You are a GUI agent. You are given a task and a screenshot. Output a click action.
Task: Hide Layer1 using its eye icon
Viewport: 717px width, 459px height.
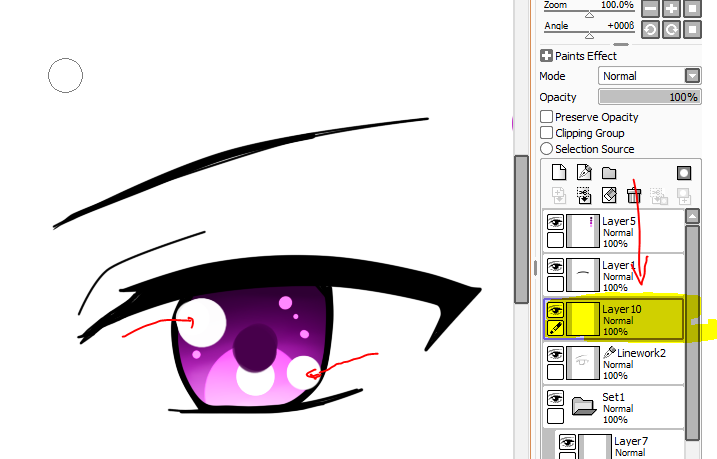tap(556, 266)
